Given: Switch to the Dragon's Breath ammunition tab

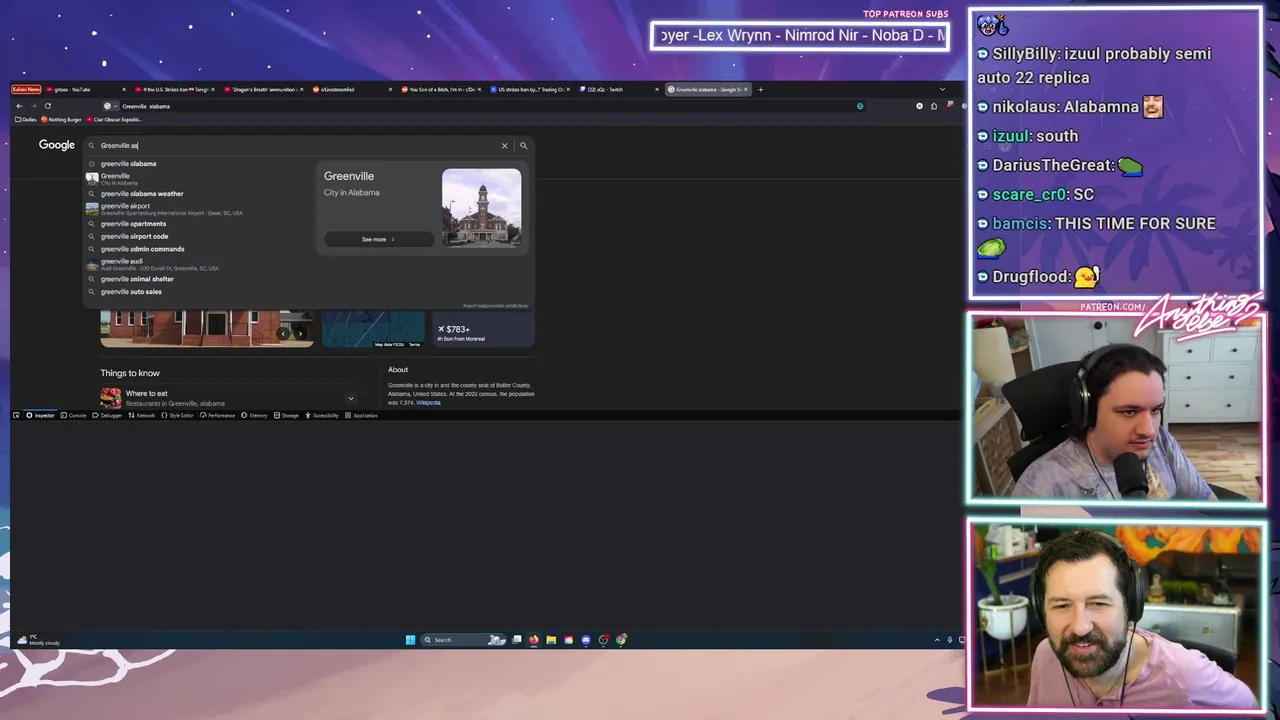Looking at the screenshot, I should pos(265,90).
